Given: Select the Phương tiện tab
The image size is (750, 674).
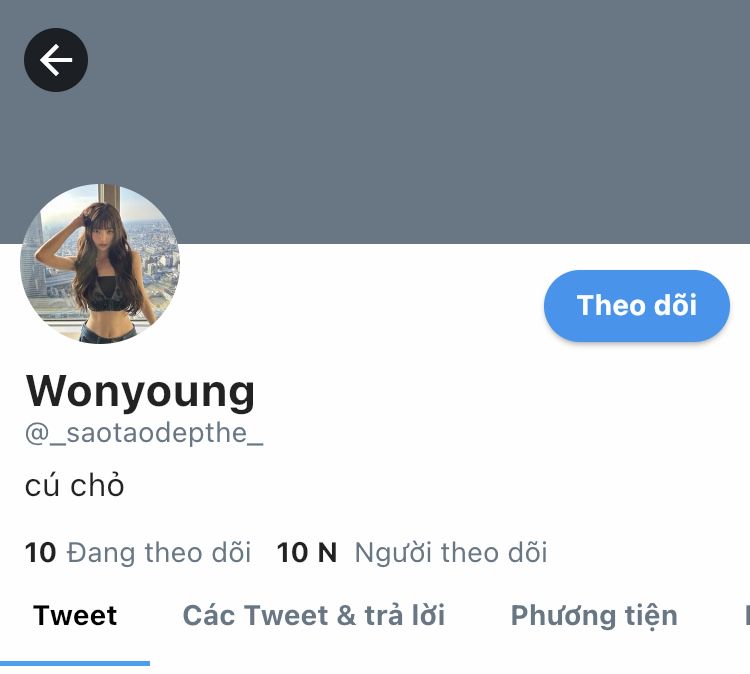Looking at the screenshot, I should (594, 617).
